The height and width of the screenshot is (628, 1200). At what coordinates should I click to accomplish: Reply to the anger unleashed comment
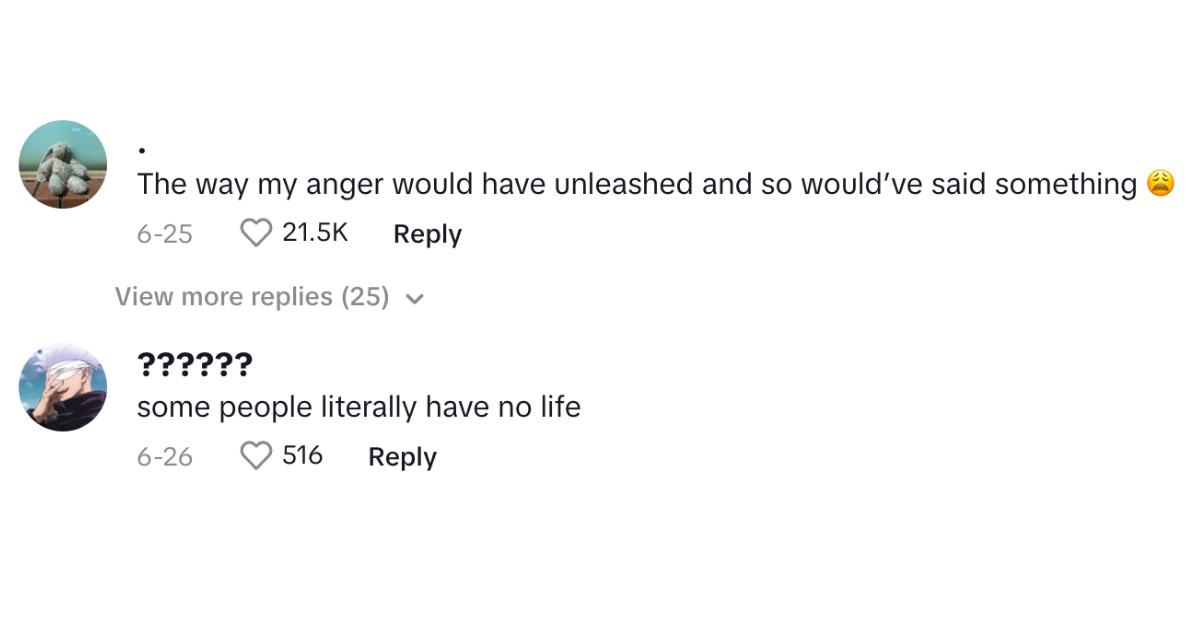[x=427, y=234]
